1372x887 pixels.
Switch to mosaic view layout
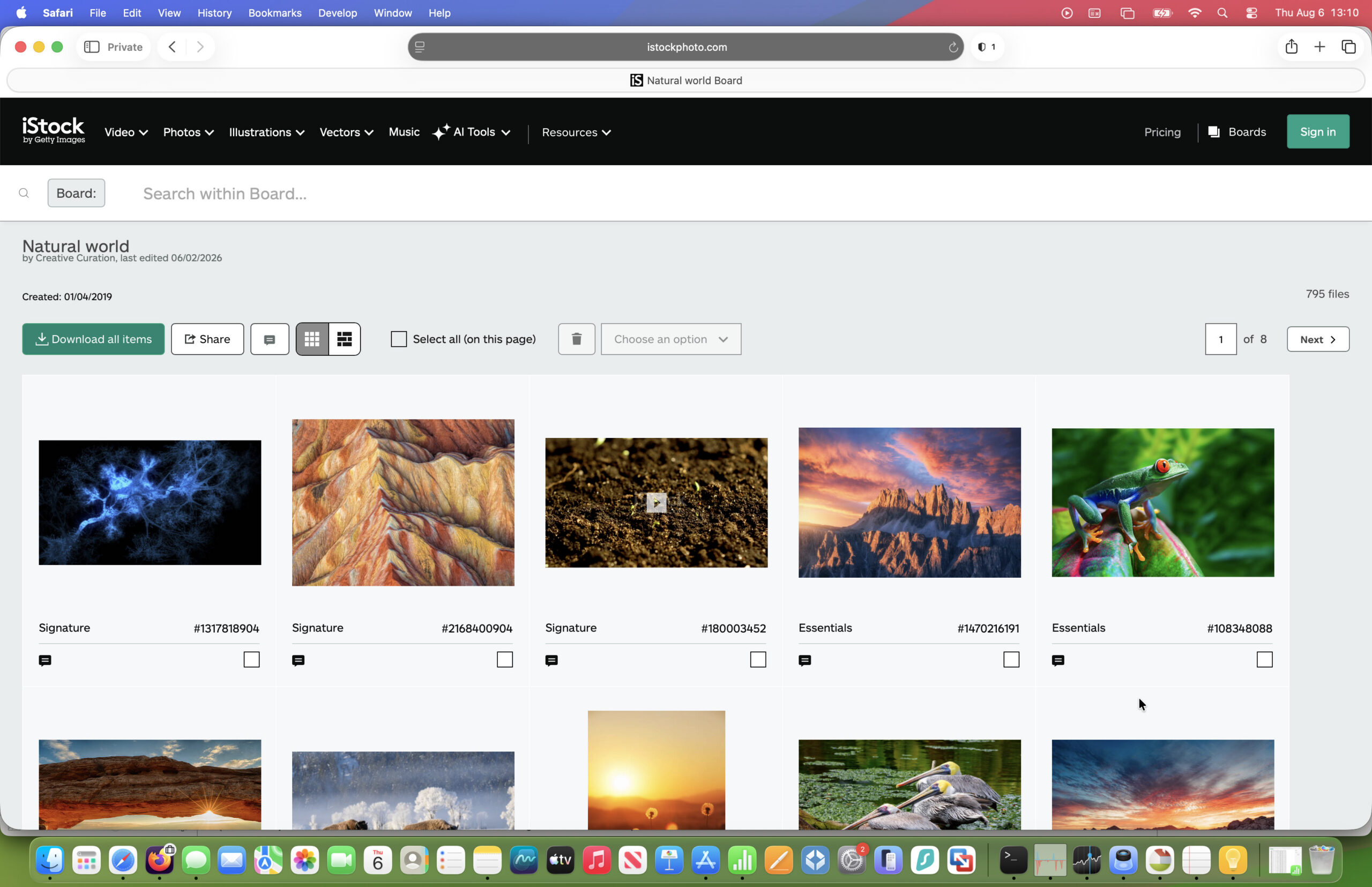(345, 339)
